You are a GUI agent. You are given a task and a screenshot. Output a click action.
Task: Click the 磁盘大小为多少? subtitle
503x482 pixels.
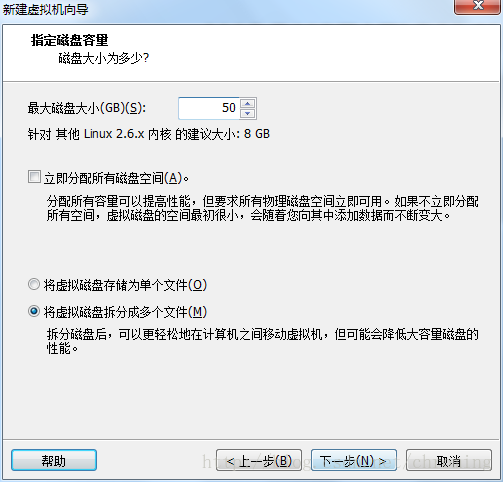104,58
